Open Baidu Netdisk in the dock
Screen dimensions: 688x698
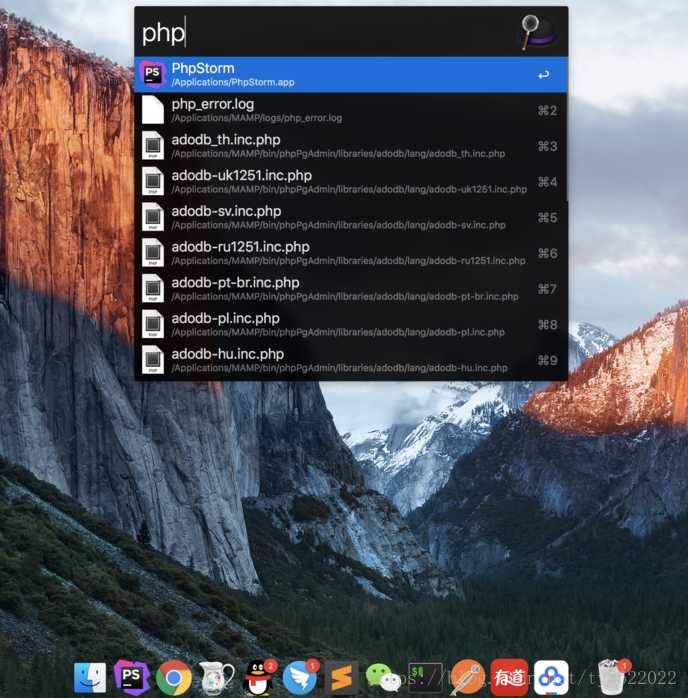(x=551, y=678)
